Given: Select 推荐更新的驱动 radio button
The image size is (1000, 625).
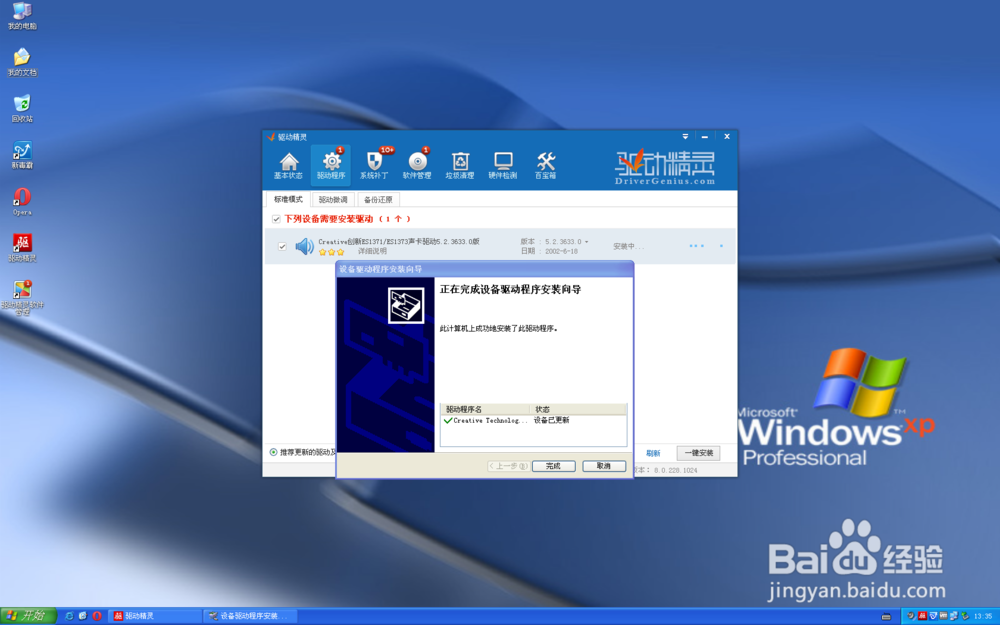Looking at the screenshot, I should pos(274,452).
